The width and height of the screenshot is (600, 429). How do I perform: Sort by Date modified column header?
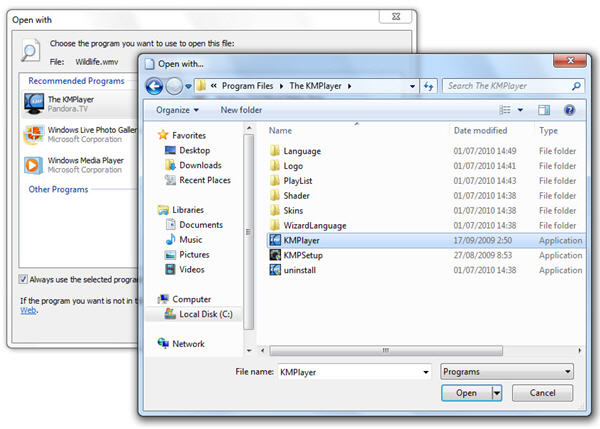(482, 131)
